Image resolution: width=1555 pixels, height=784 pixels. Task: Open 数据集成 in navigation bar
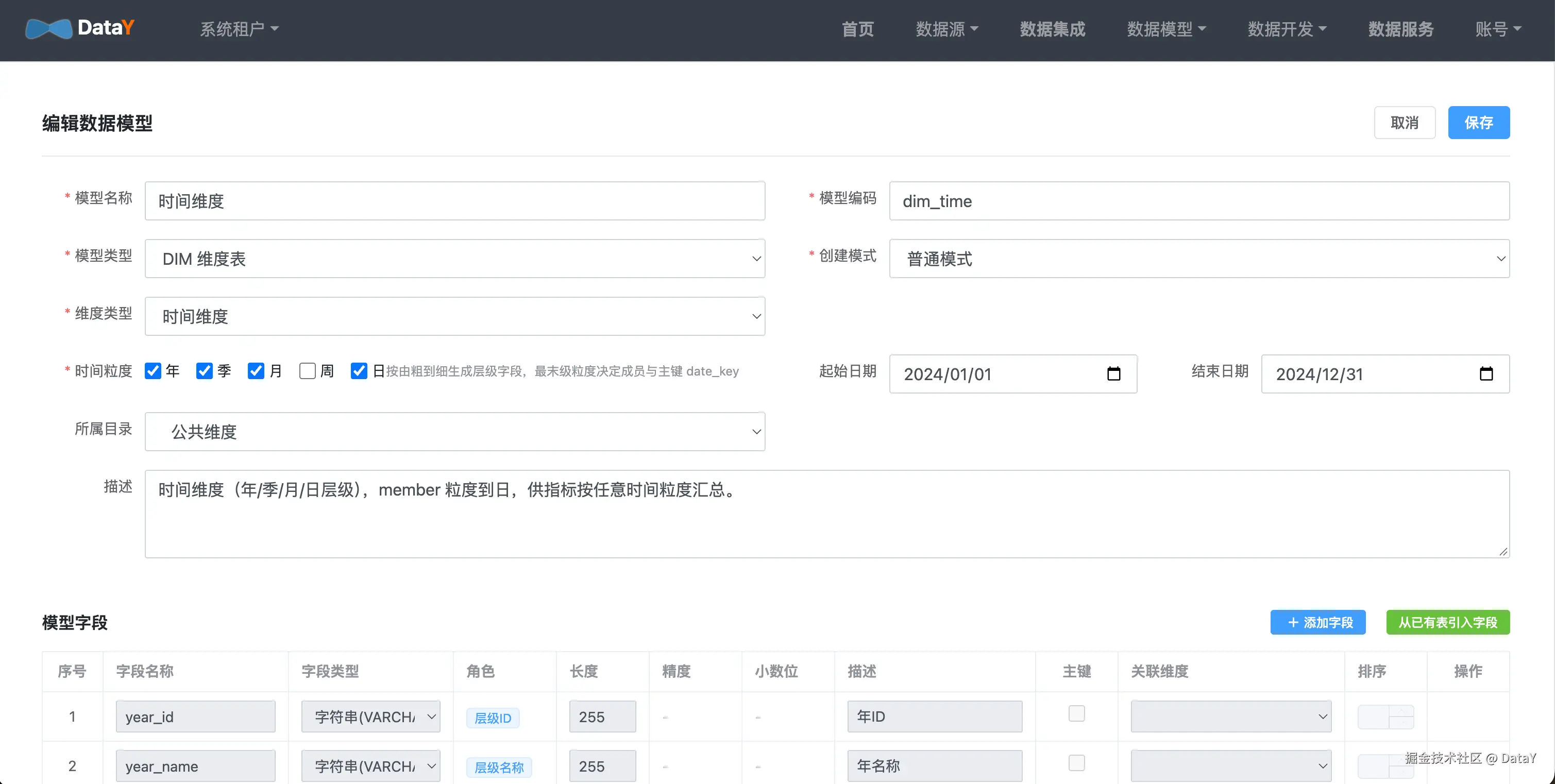coord(1052,29)
